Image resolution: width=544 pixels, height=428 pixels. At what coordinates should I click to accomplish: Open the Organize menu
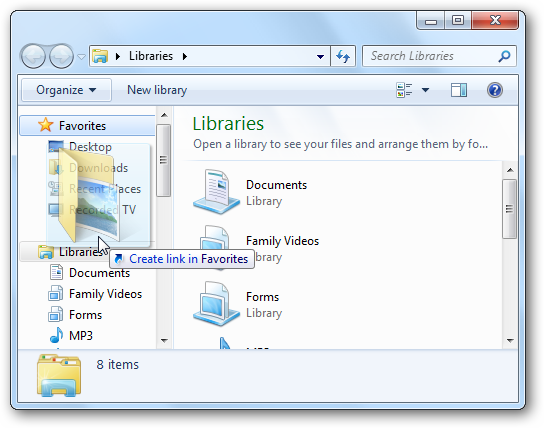pos(66,90)
